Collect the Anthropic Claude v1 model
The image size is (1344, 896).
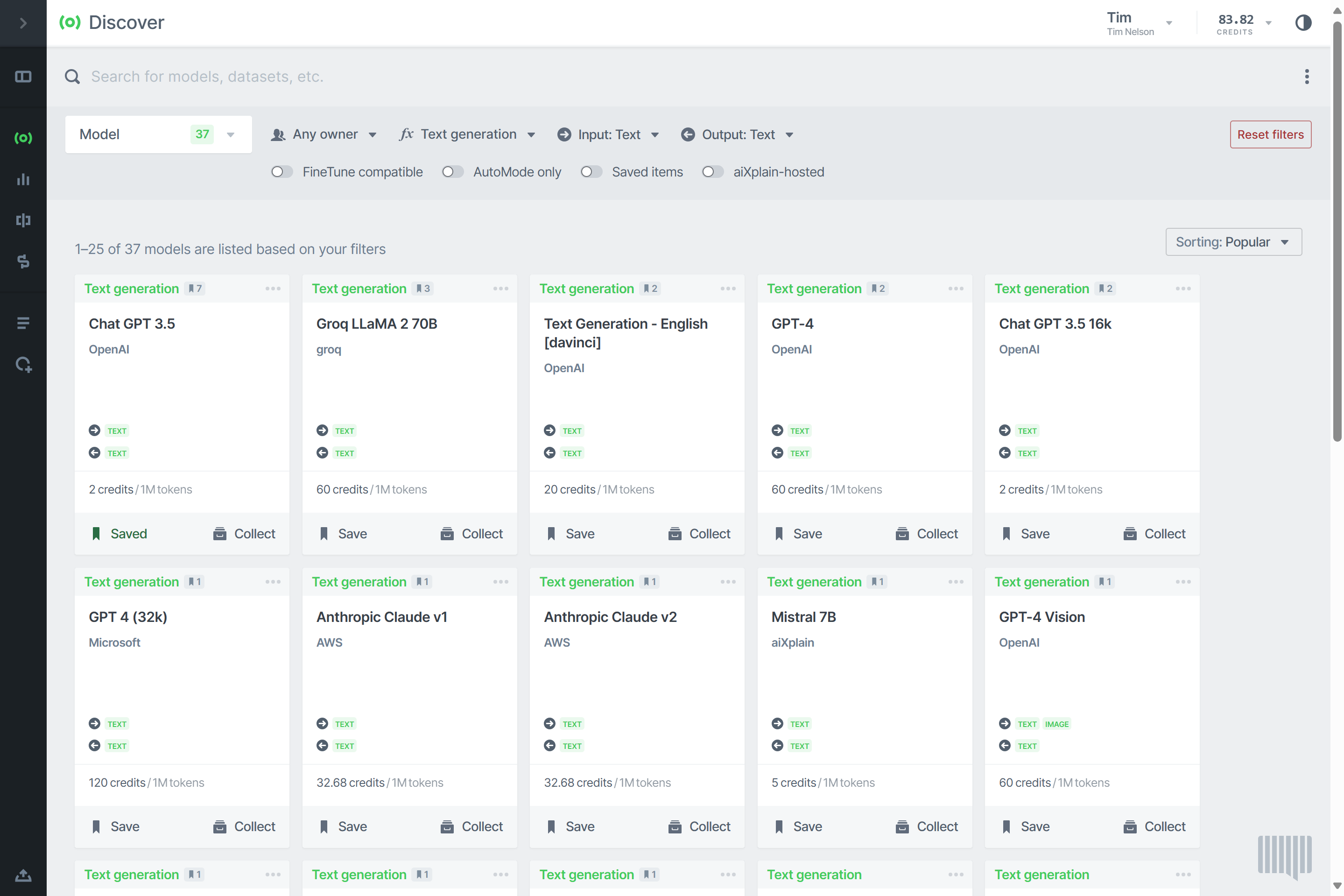pyautogui.click(x=471, y=826)
